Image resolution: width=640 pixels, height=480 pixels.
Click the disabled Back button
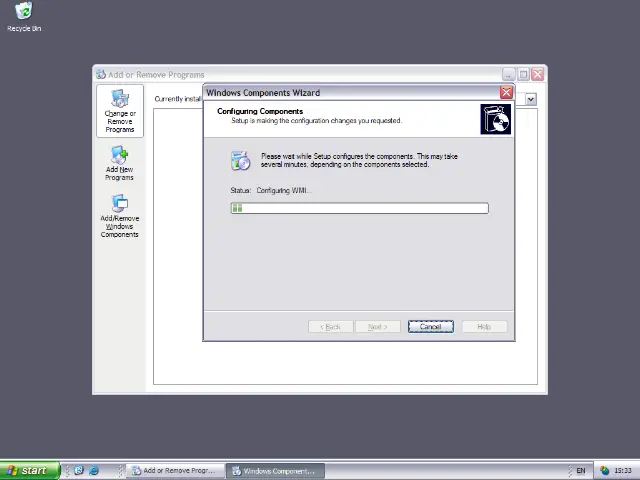click(x=330, y=327)
